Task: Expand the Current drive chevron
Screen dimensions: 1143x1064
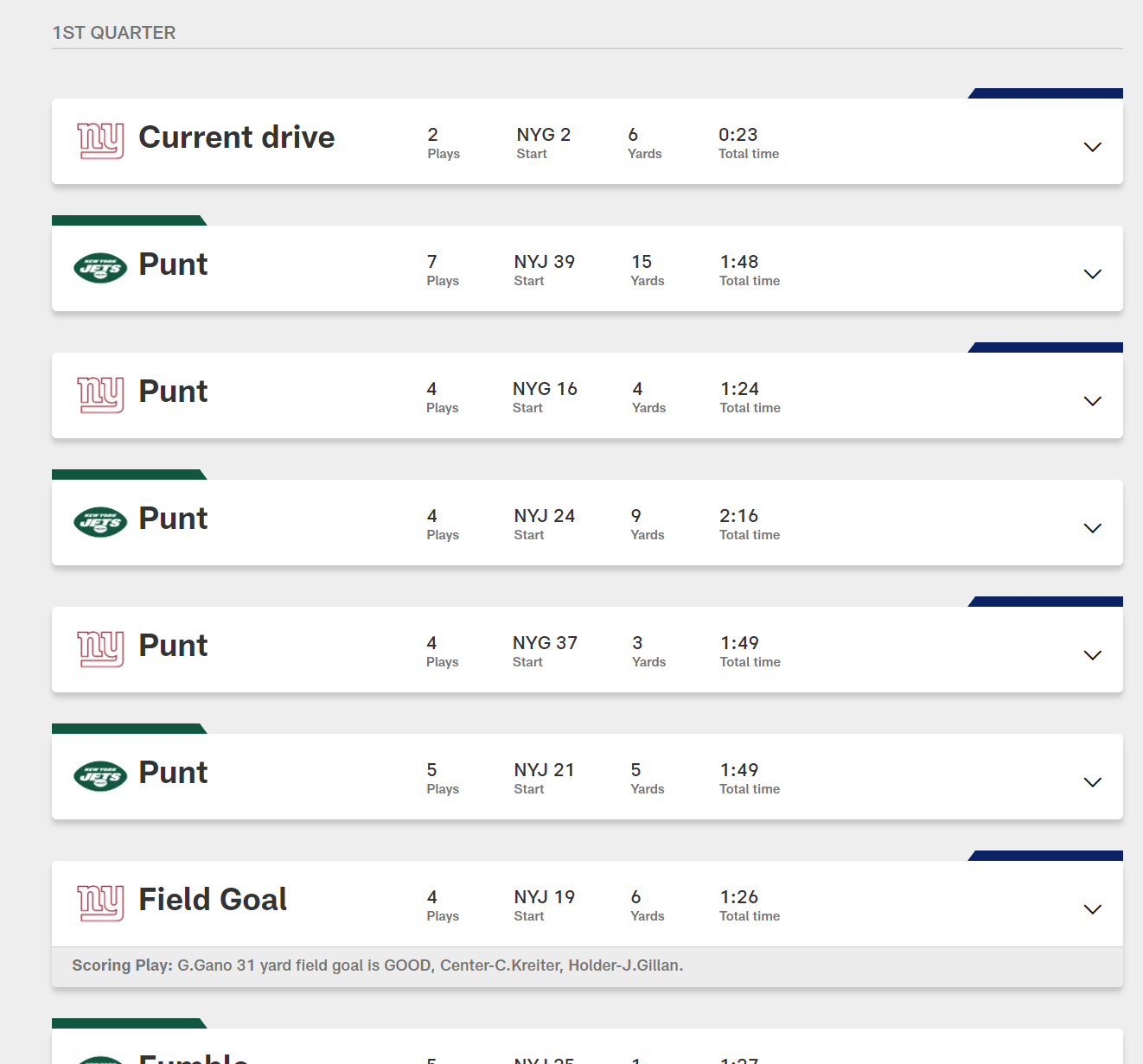Action: click(x=1092, y=147)
